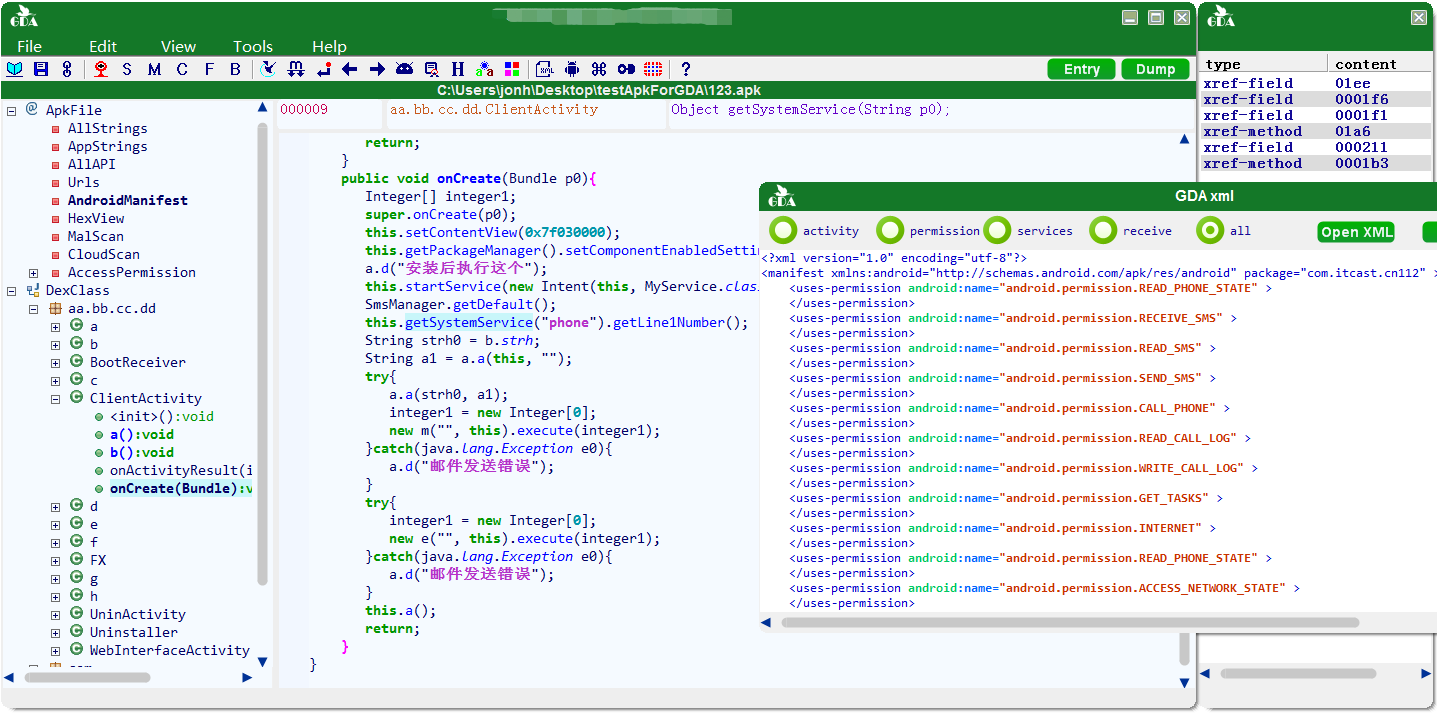Open the View menu
The height and width of the screenshot is (713, 1437).
(178, 46)
